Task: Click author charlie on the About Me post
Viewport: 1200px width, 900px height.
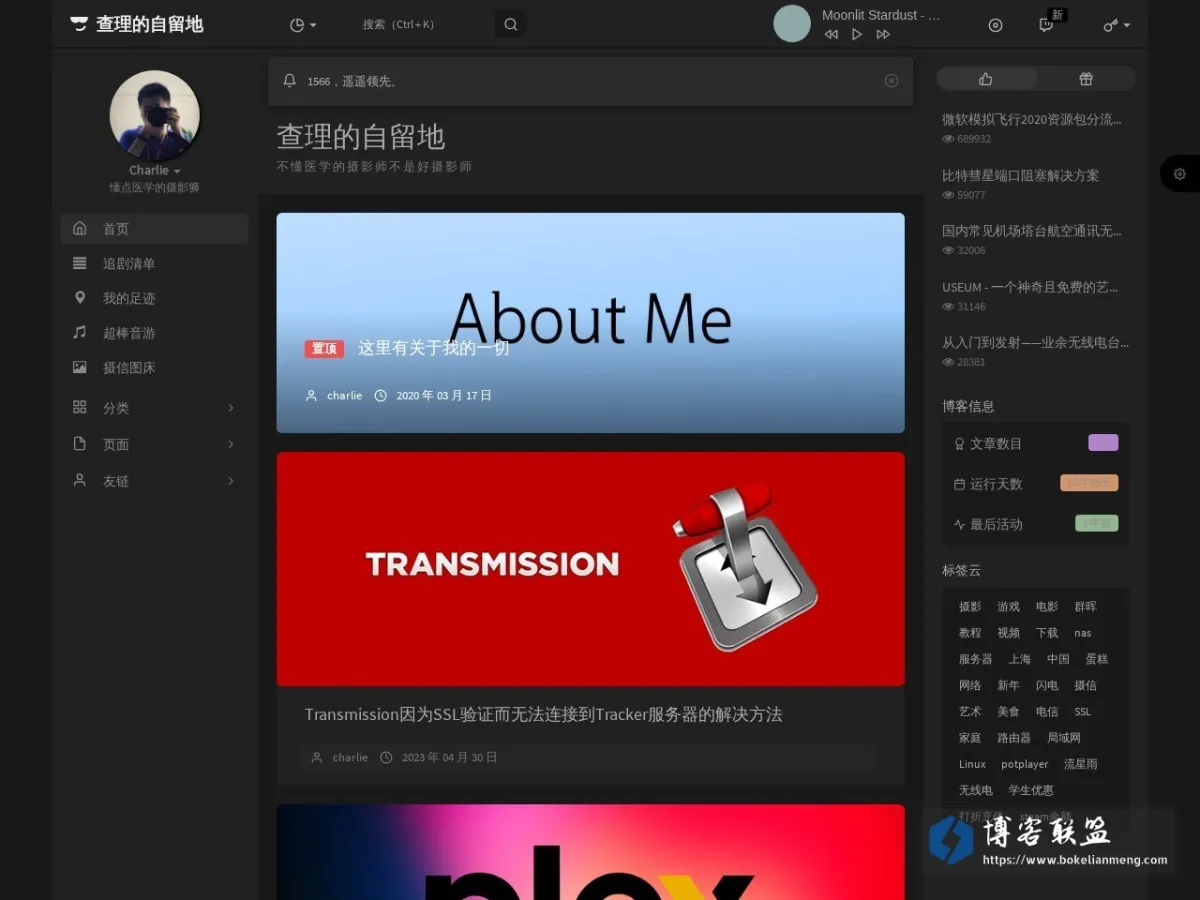Action: [344, 396]
